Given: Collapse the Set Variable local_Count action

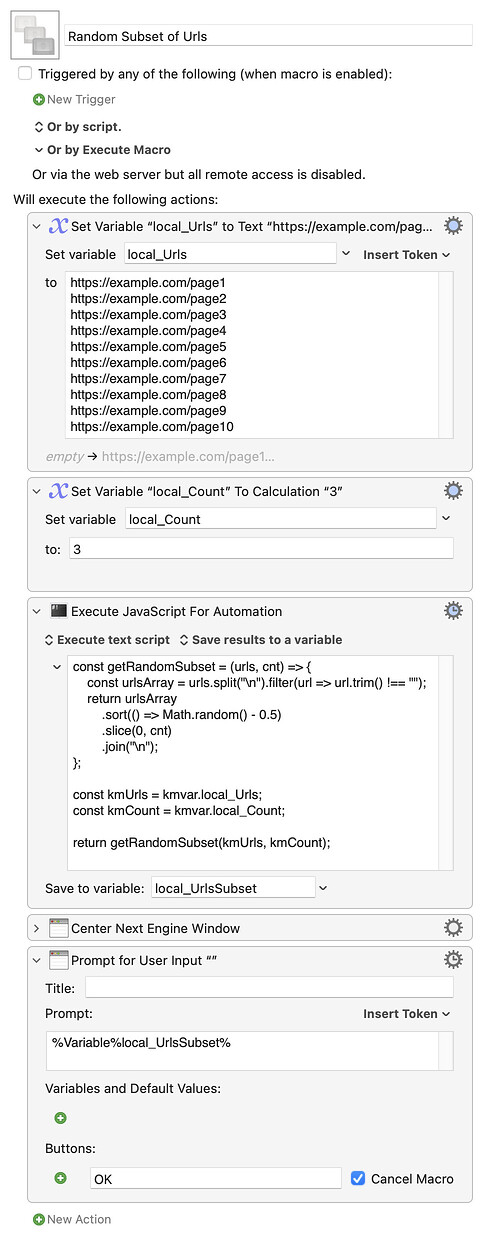Looking at the screenshot, I should (x=37, y=491).
